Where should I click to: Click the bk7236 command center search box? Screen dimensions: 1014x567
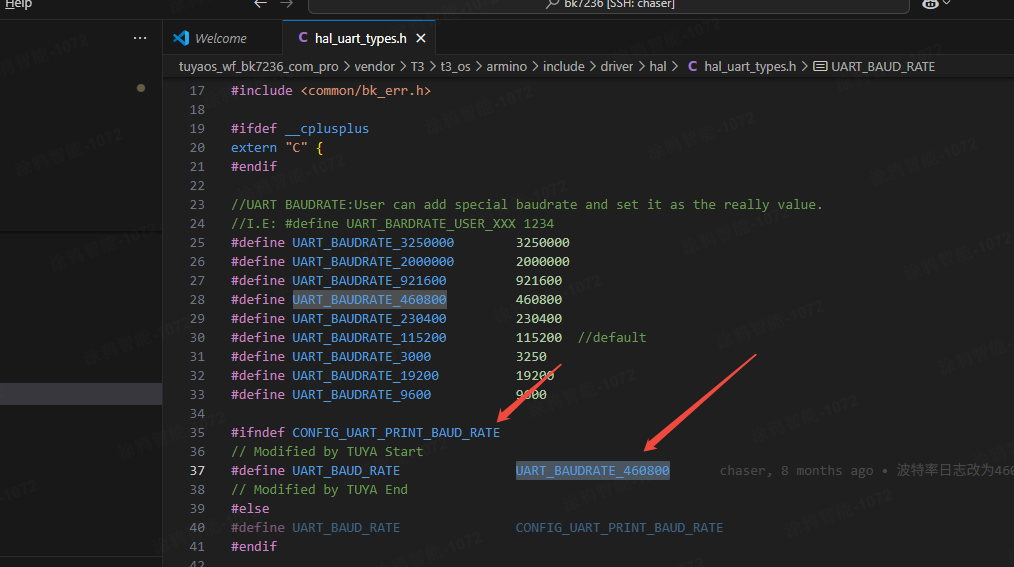coord(608,5)
